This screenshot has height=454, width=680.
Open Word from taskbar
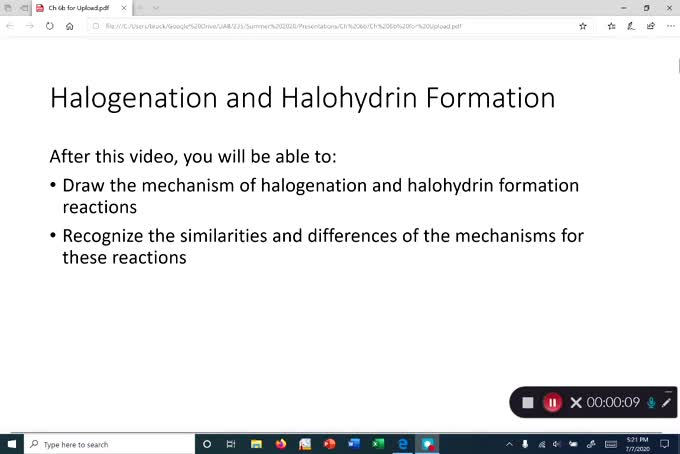click(354, 444)
